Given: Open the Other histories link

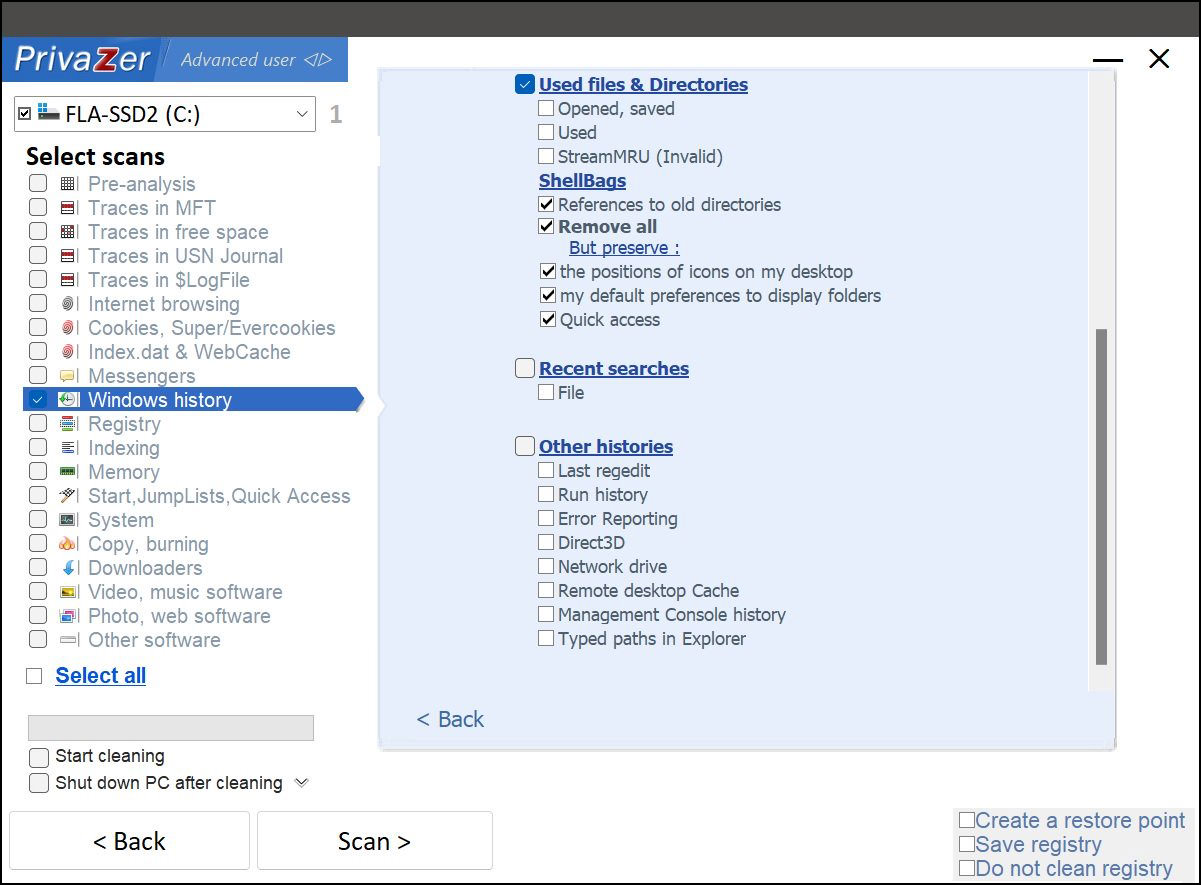Looking at the screenshot, I should tap(606, 447).
